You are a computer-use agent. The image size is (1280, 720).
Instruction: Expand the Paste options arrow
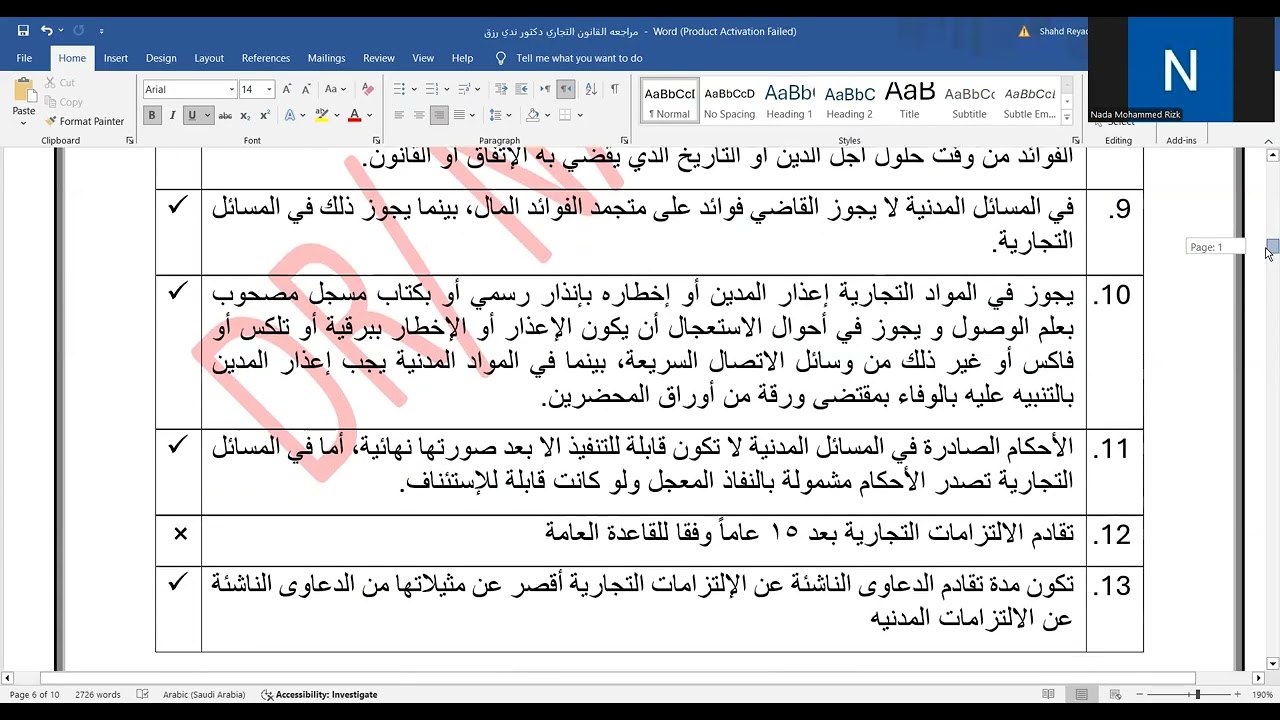pos(24,123)
